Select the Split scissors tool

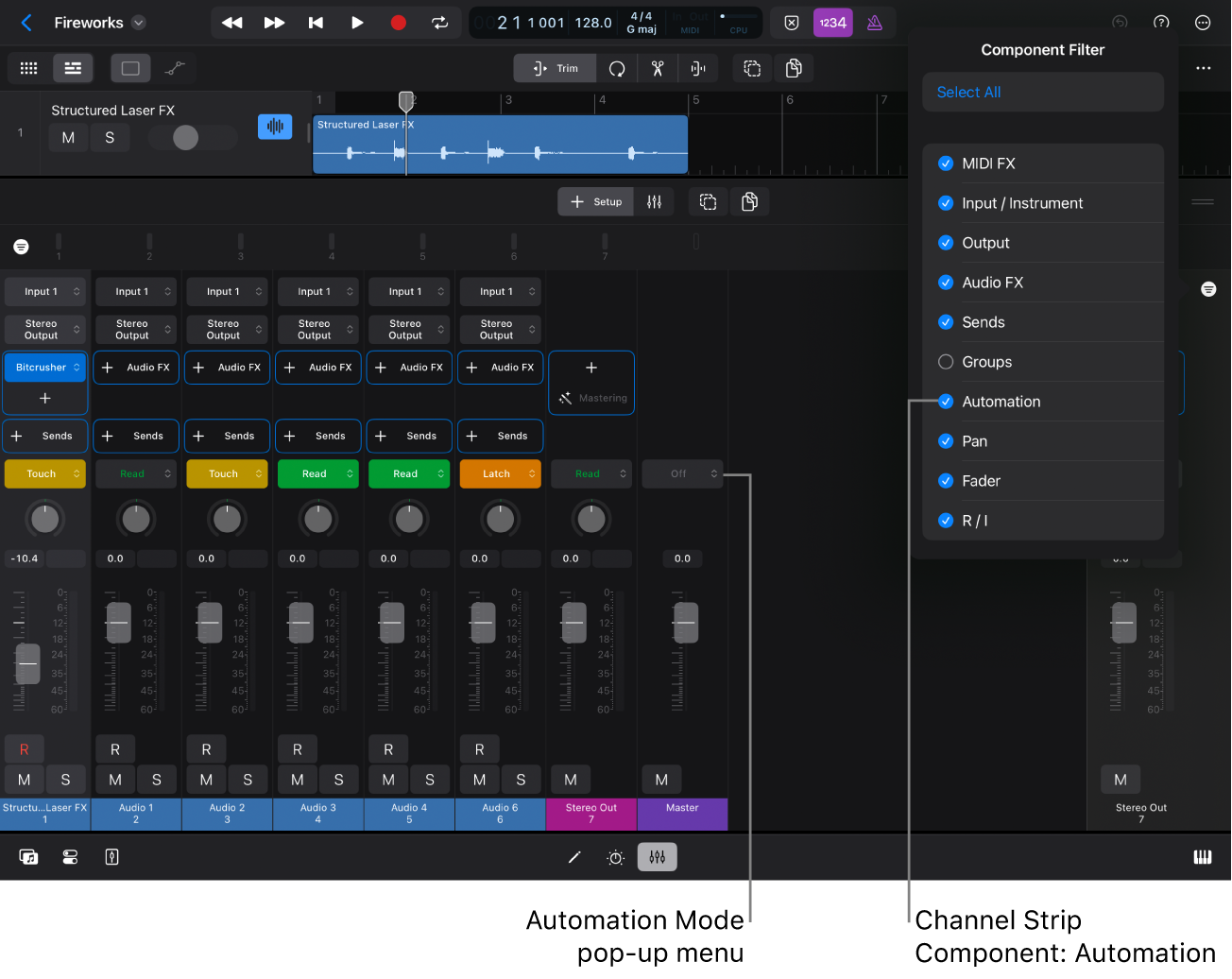(658, 68)
